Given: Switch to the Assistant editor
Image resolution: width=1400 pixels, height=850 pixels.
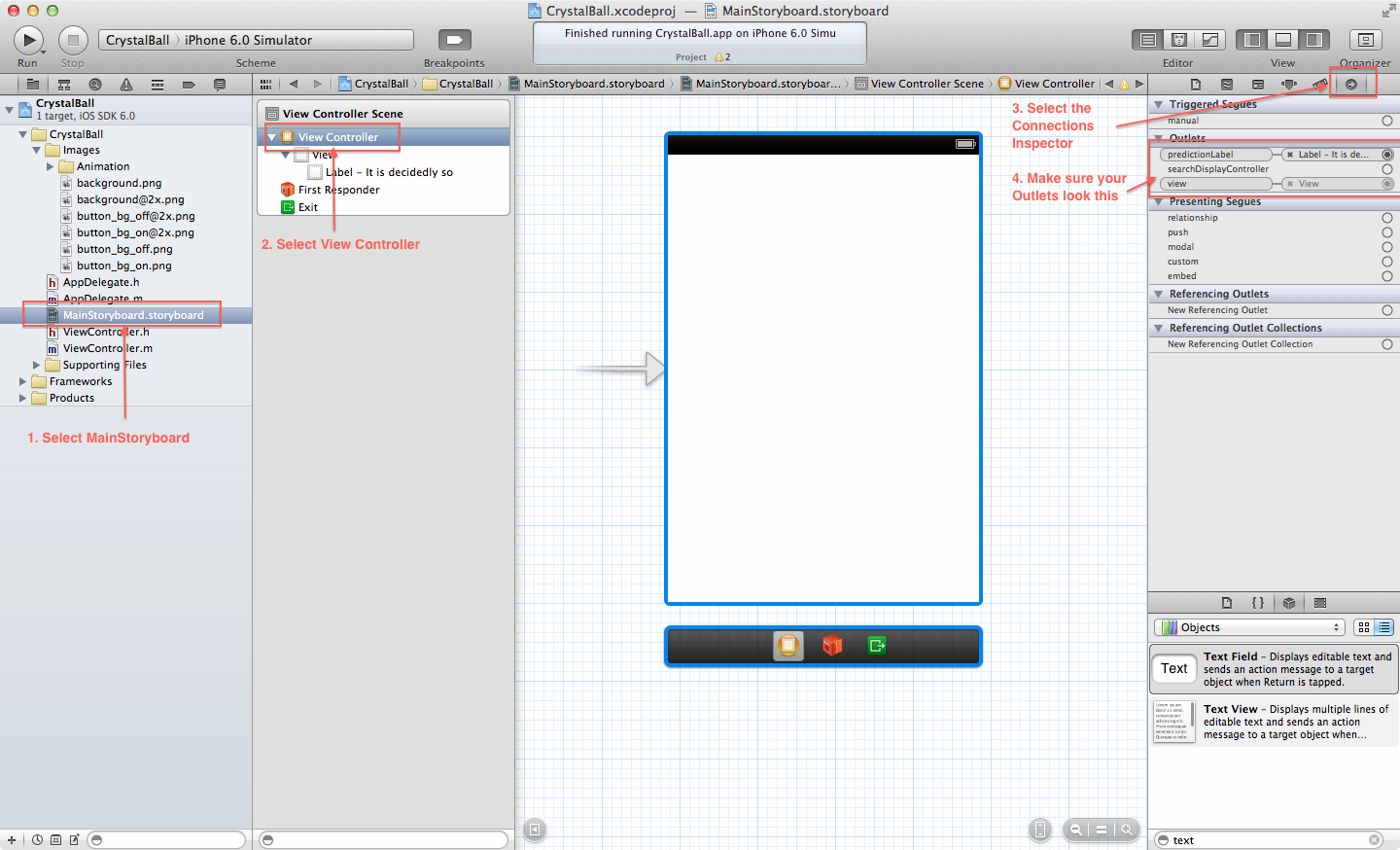Looking at the screenshot, I should click(x=1179, y=40).
